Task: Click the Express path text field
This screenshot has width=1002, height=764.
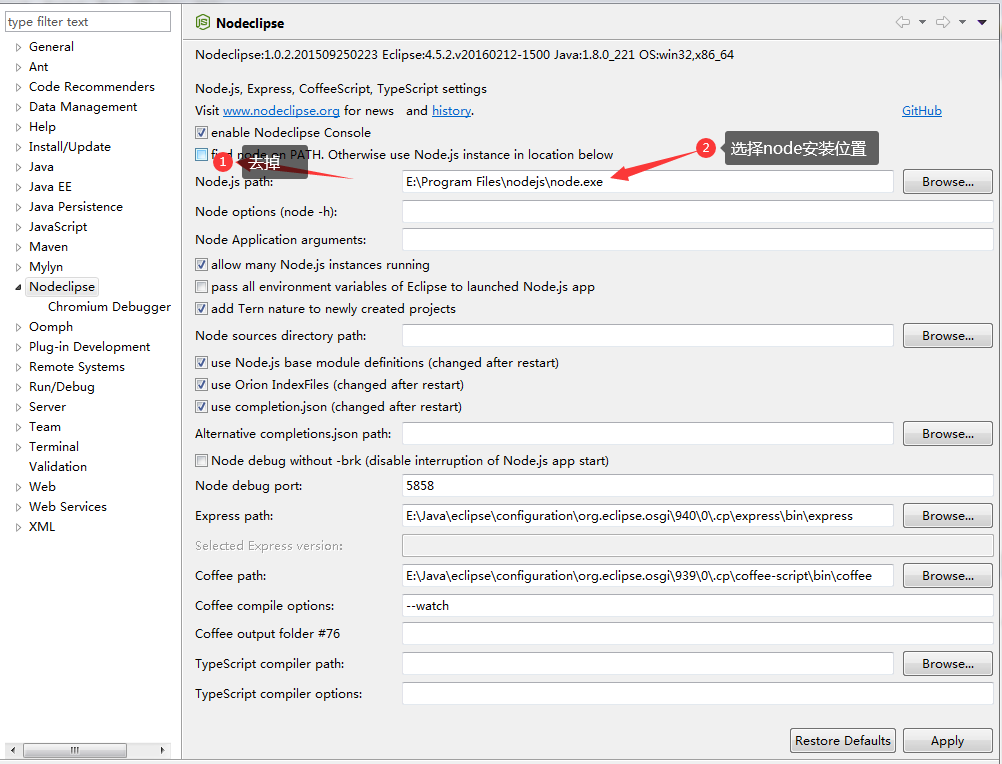Action: pyautogui.click(x=647, y=516)
